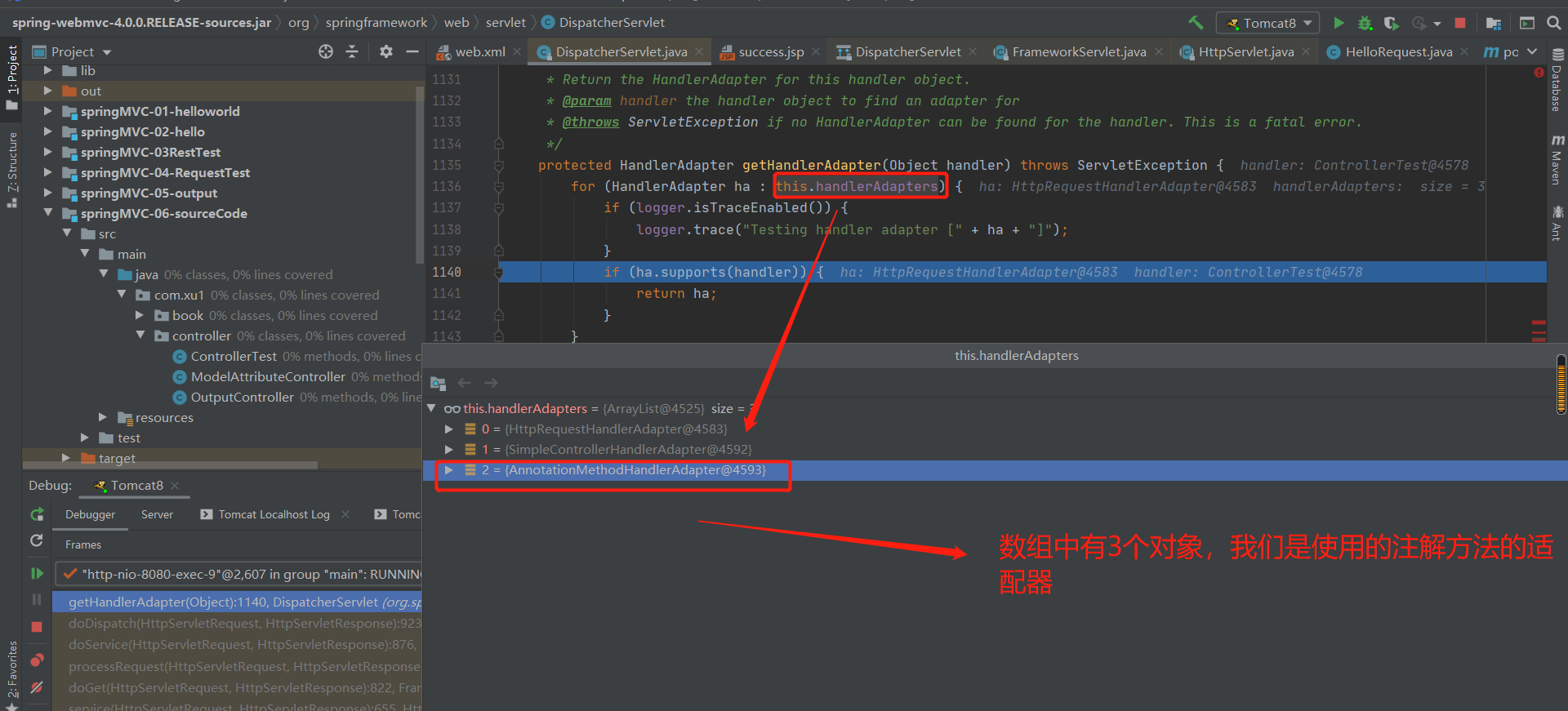Hide the Project panel with minus icon
Screen dimensions: 1568x711
coord(412,51)
